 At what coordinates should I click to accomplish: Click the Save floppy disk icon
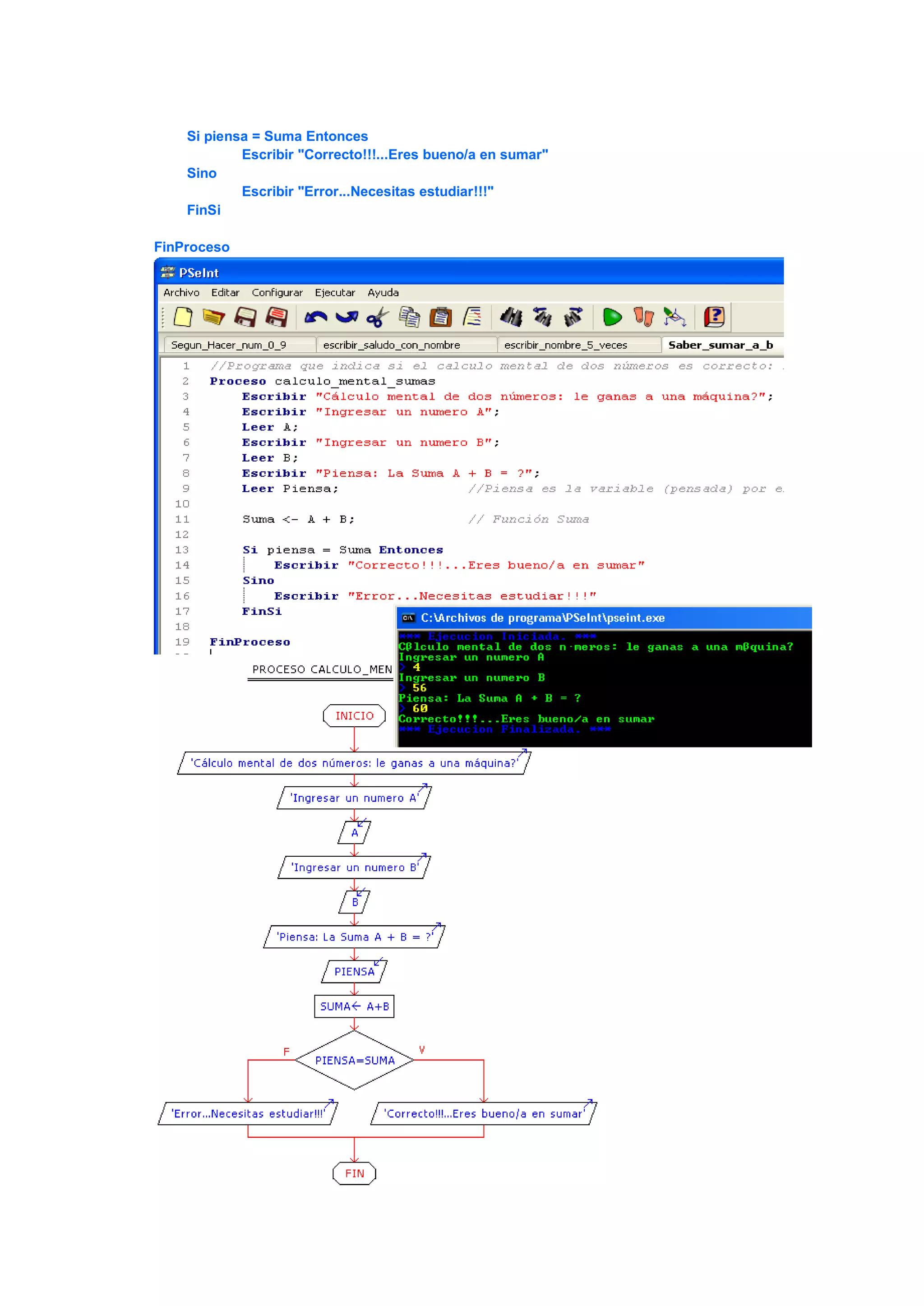pos(245,317)
